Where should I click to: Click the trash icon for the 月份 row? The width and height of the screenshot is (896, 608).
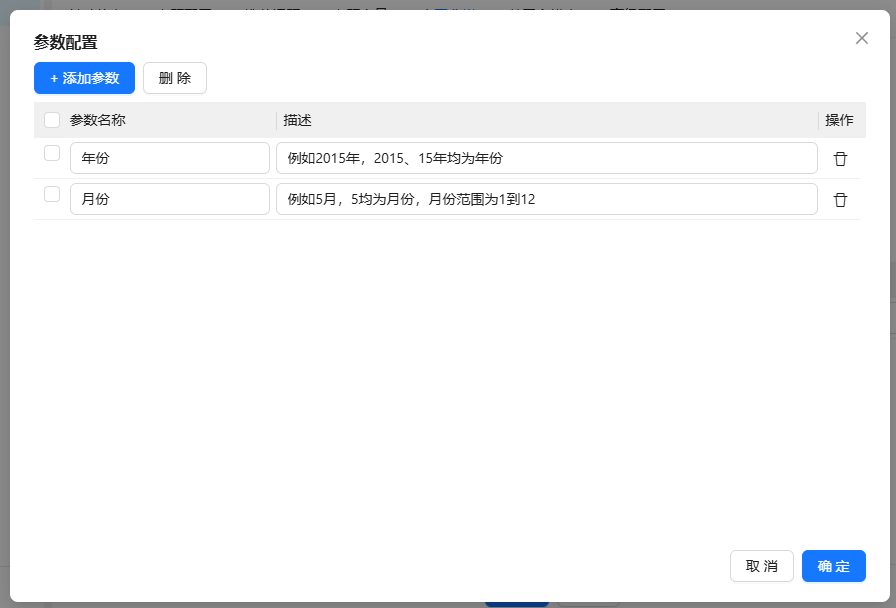click(840, 200)
